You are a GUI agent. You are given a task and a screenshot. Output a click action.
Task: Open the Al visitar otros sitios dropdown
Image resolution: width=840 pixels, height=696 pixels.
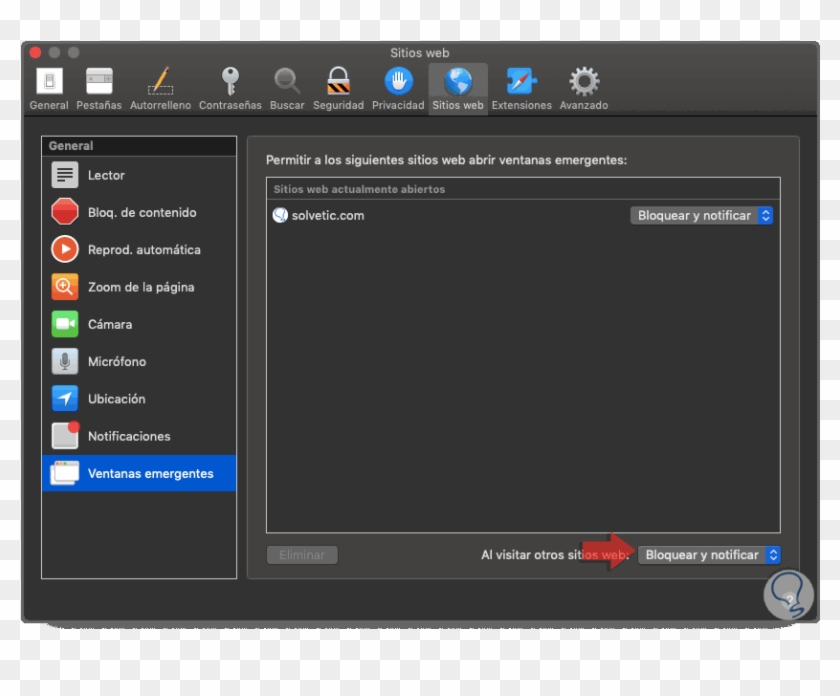(x=709, y=555)
